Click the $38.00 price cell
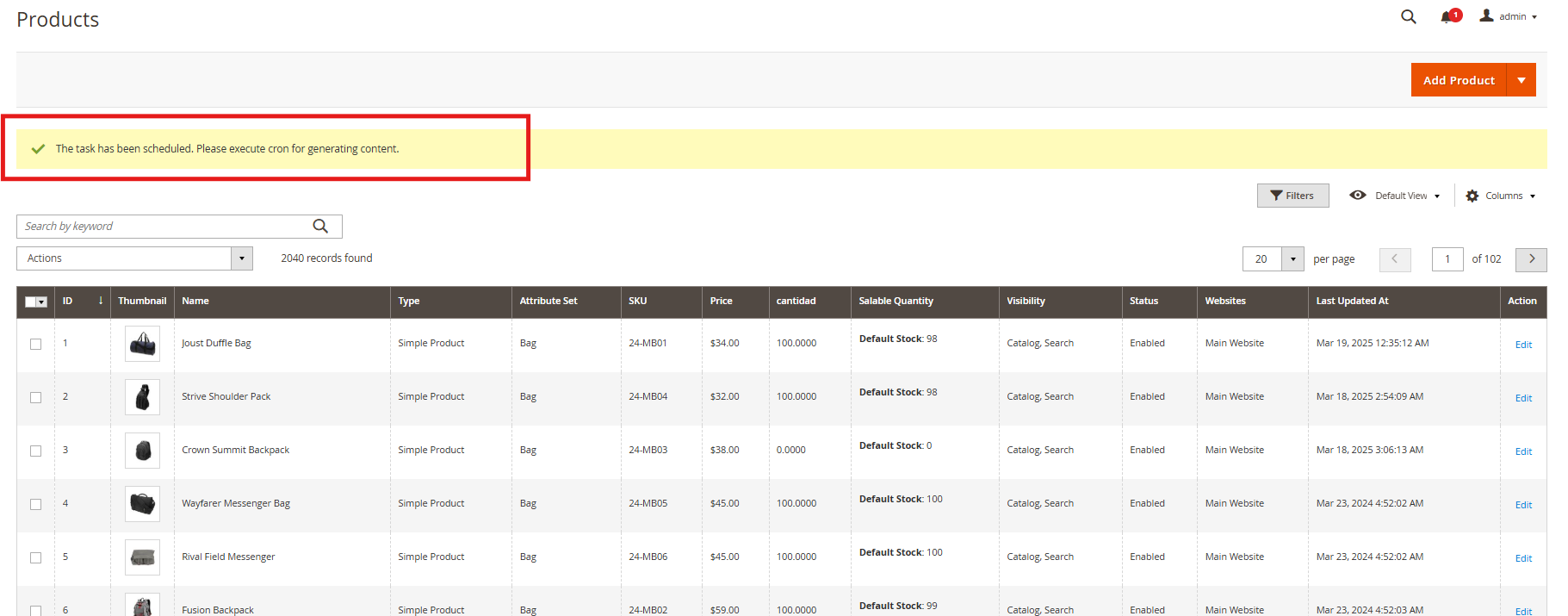 (x=724, y=450)
